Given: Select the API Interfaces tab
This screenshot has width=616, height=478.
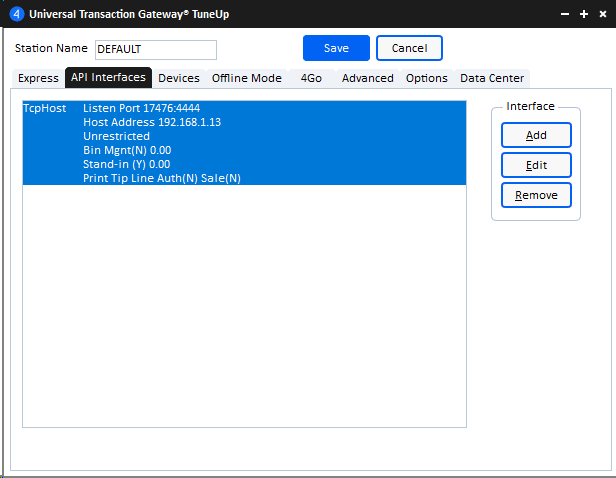Looking at the screenshot, I should (x=108, y=77).
